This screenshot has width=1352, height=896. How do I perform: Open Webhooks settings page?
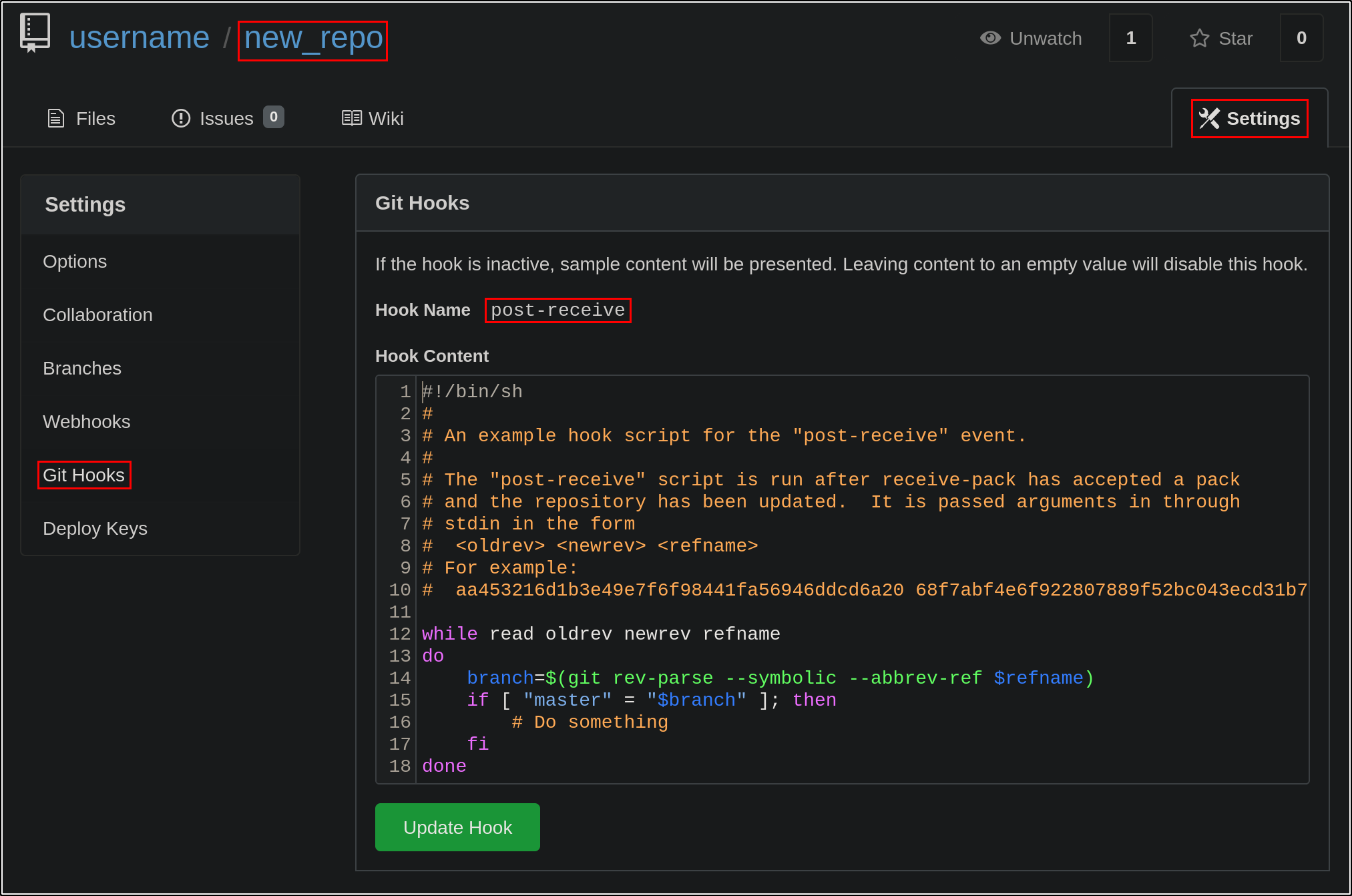87,422
